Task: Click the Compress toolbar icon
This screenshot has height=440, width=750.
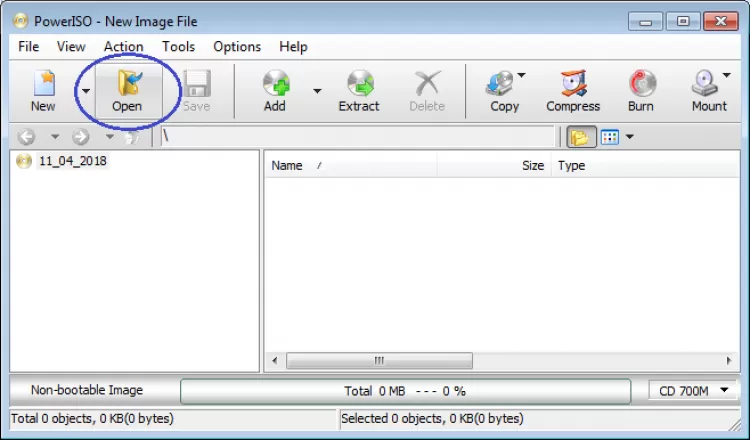Action: pyautogui.click(x=573, y=83)
